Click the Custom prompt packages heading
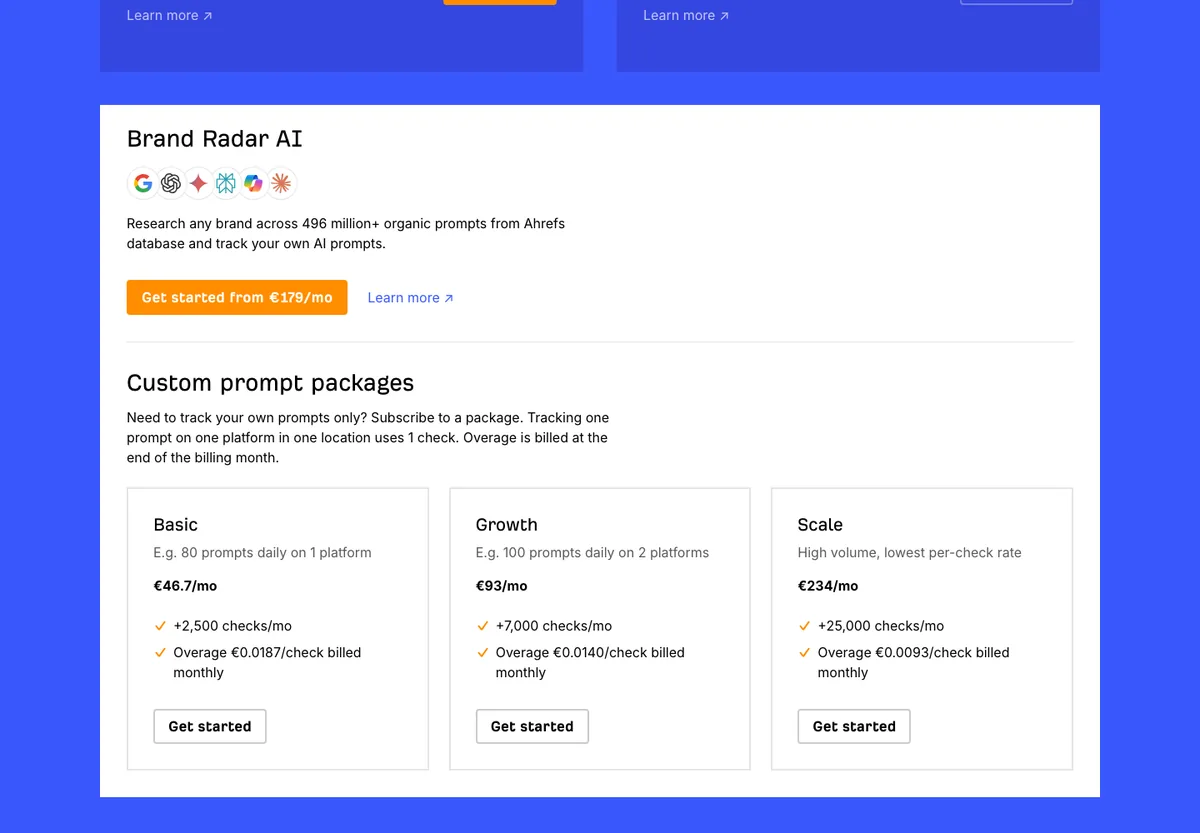 pos(270,383)
